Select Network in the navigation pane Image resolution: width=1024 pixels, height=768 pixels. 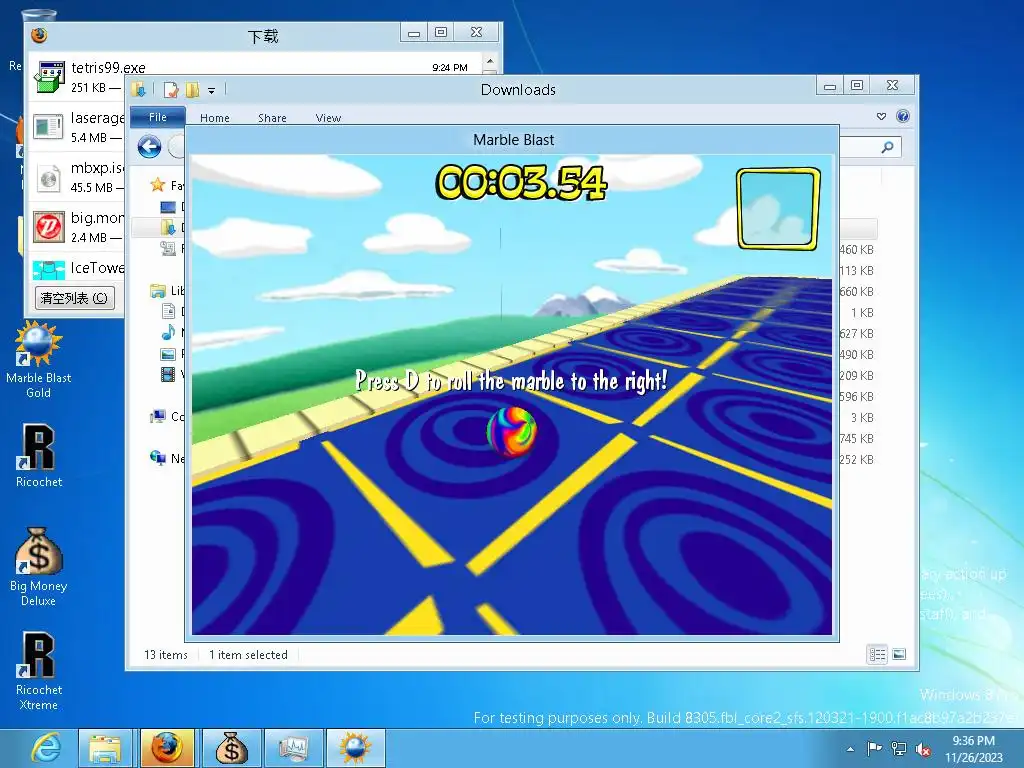[x=167, y=458]
